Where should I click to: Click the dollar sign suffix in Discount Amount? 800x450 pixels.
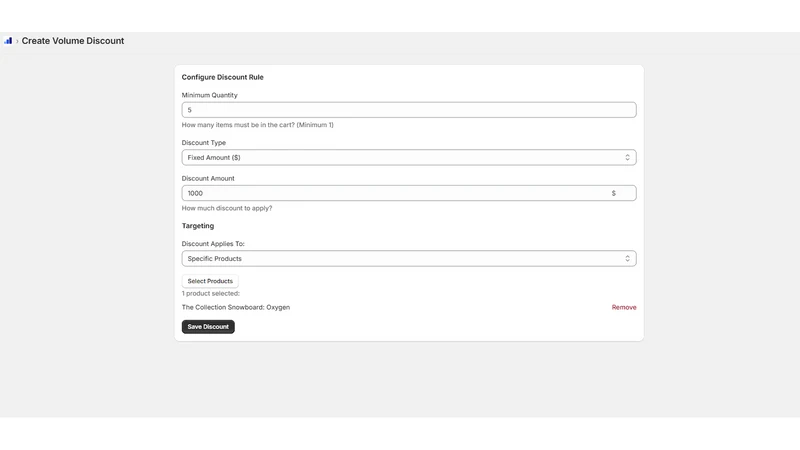point(613,193)
